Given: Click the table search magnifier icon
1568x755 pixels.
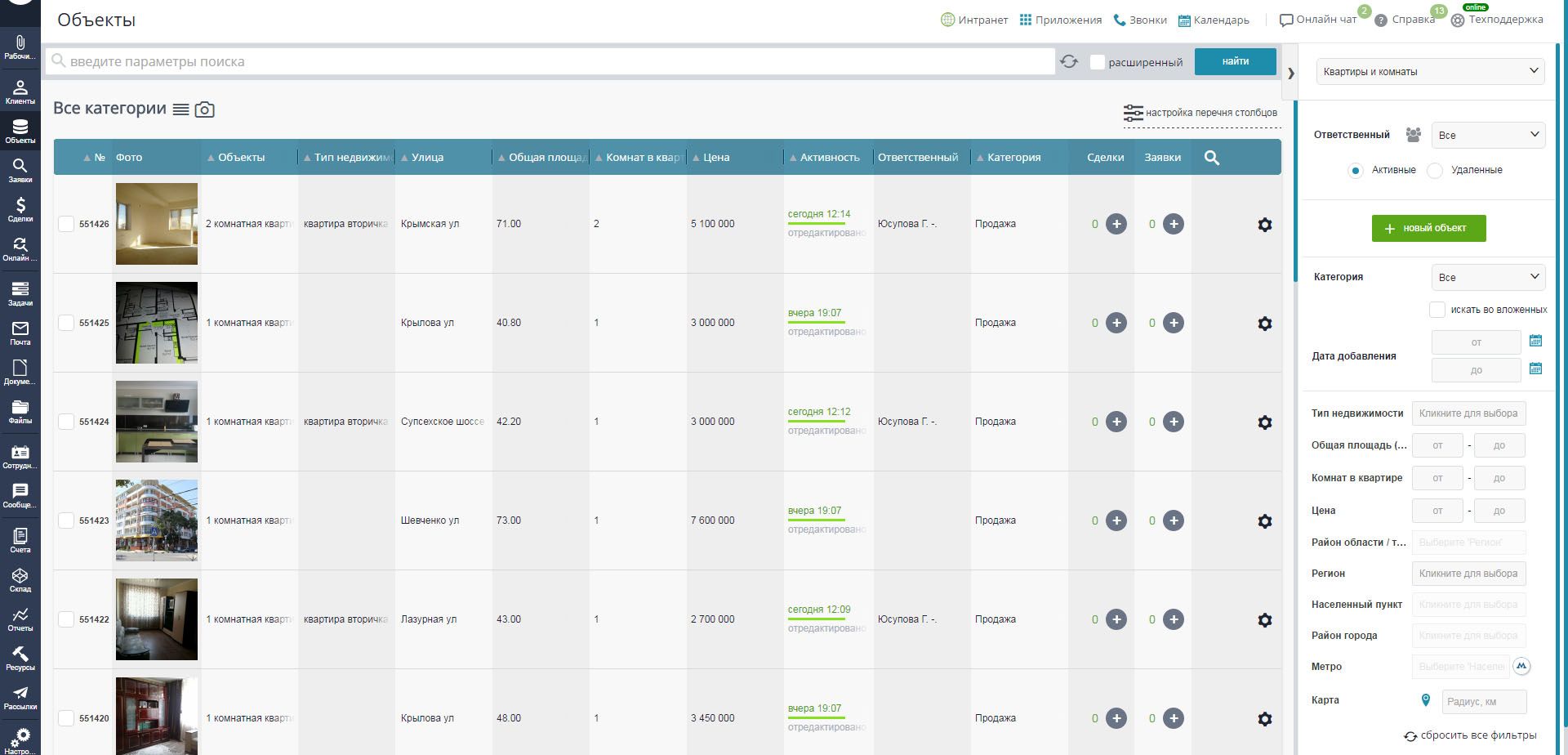Looking at the screenshot, I should [x=1212, y=158].
